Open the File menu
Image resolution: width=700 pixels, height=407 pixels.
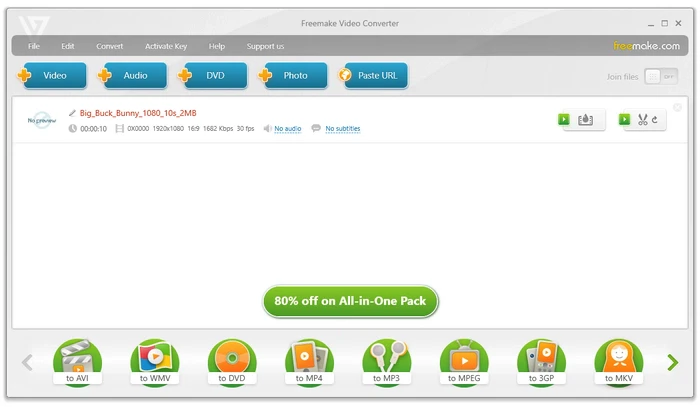point(34,46)
